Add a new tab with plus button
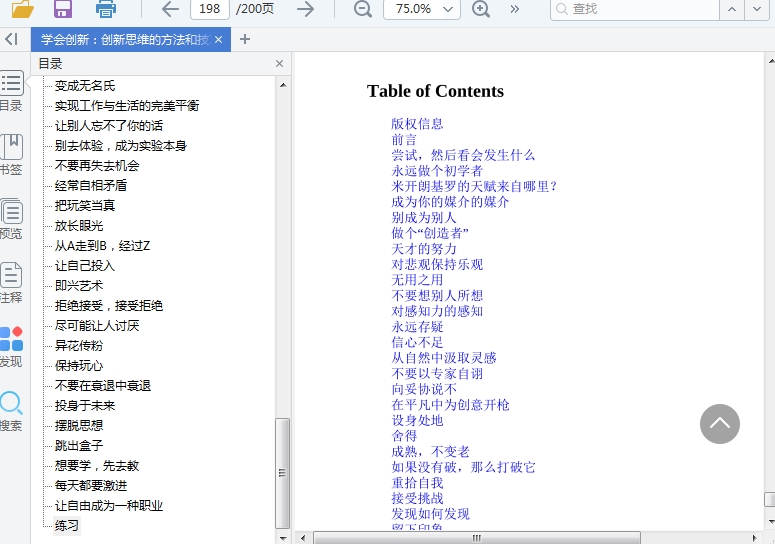775x544 pixels. 245,40
